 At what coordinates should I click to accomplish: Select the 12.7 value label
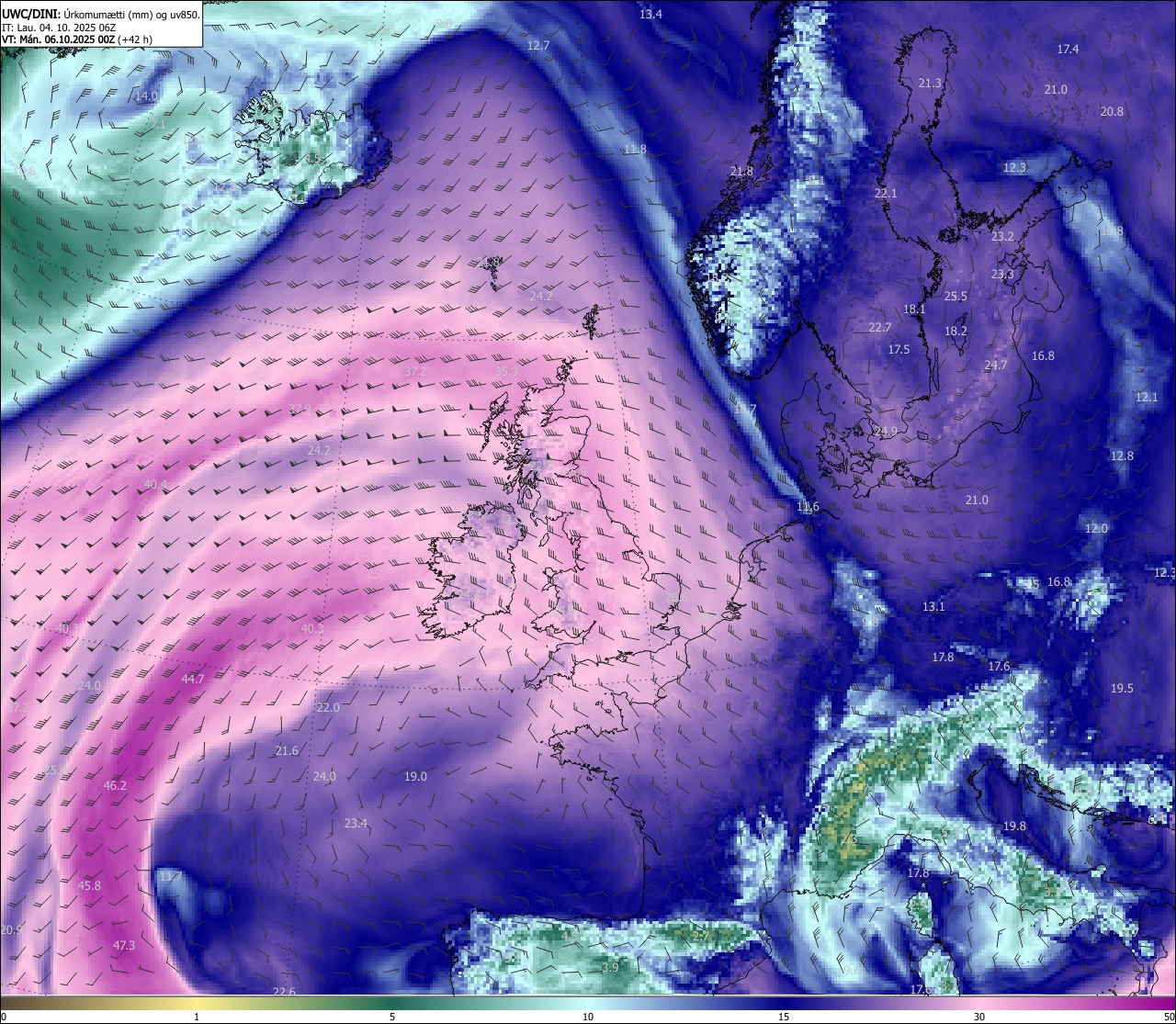click(x=538, y=45)
